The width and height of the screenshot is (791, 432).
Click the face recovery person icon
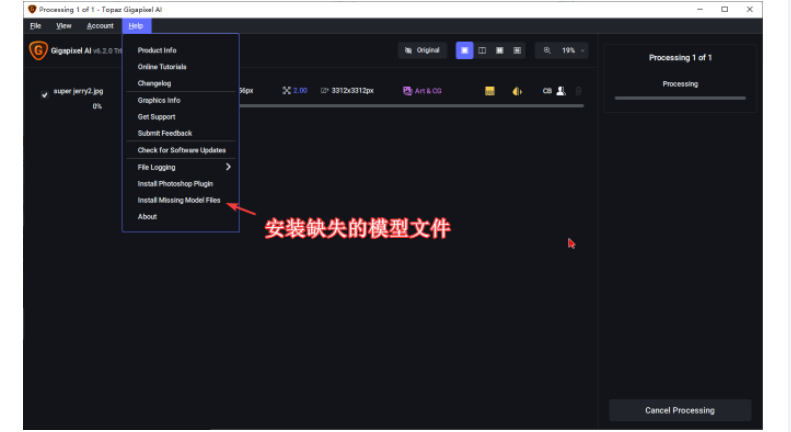point(560,91)
